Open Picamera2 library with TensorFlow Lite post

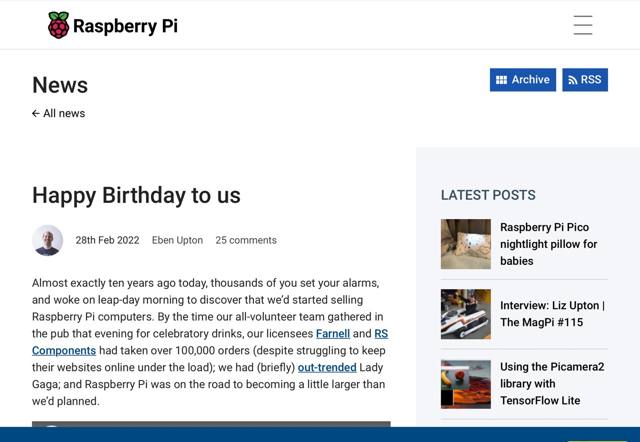pyautogui.click(x=552, y=383)
